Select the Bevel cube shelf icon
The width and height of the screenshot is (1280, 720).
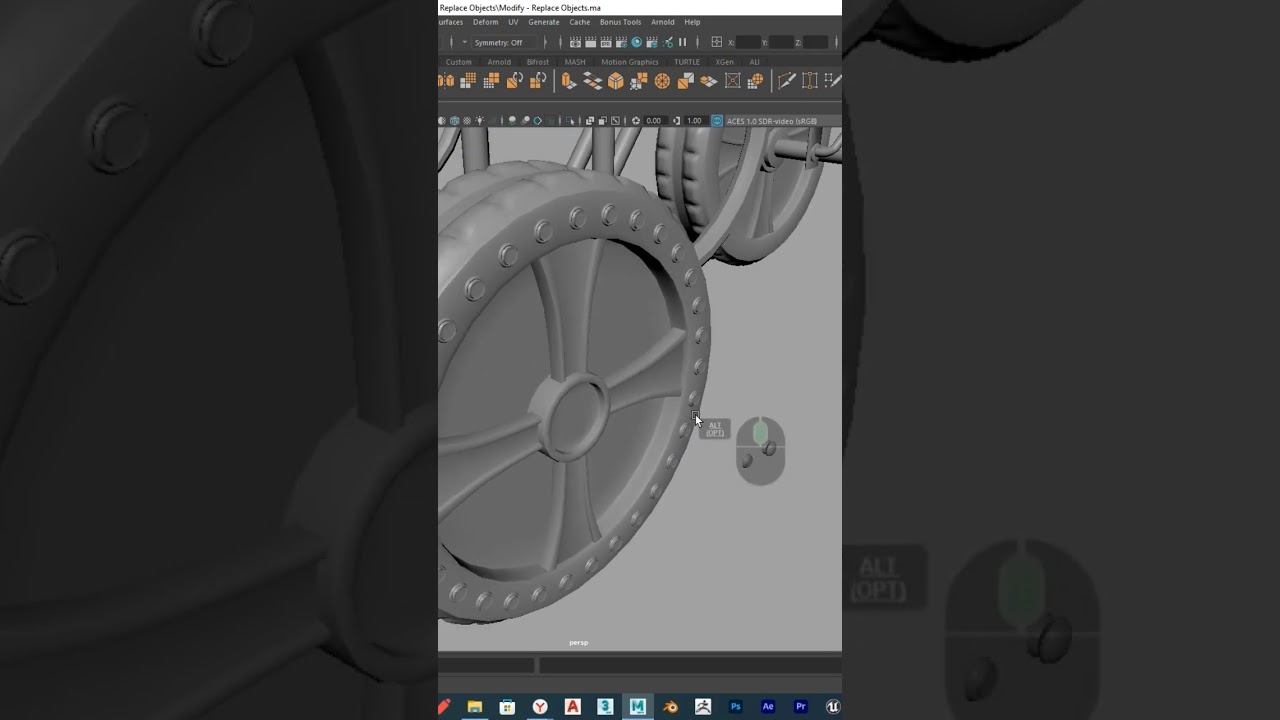[616, 80]
